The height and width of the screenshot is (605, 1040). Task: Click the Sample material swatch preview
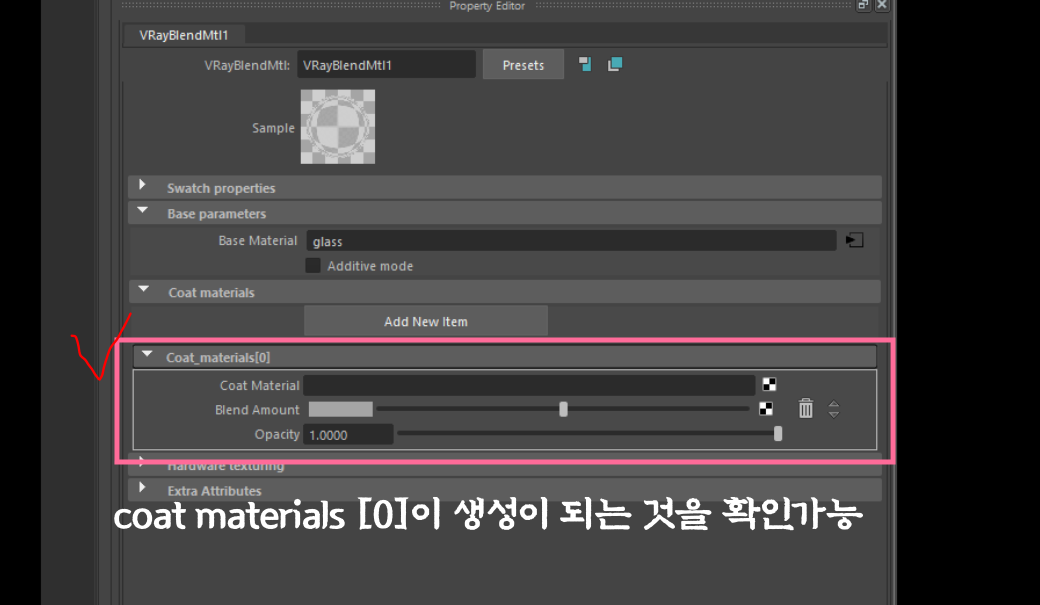click(x=338, y=127)
